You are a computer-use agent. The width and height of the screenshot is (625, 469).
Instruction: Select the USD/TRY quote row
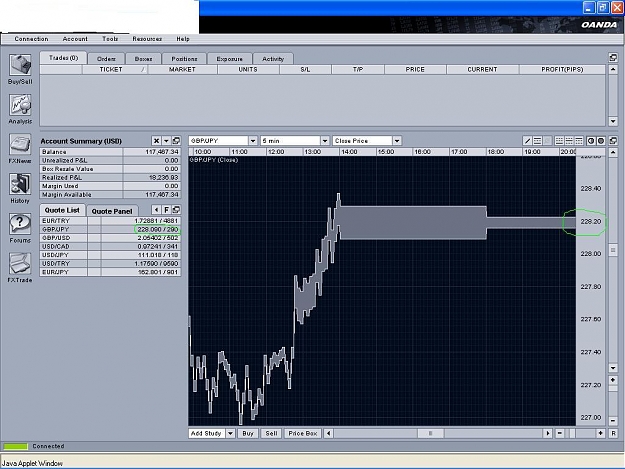[x=110, y=263]
